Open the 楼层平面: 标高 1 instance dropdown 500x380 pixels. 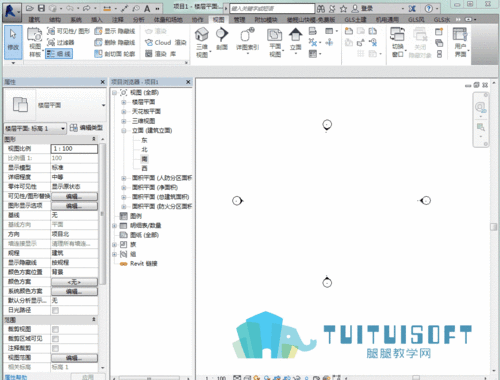click(x=35, y=128)
